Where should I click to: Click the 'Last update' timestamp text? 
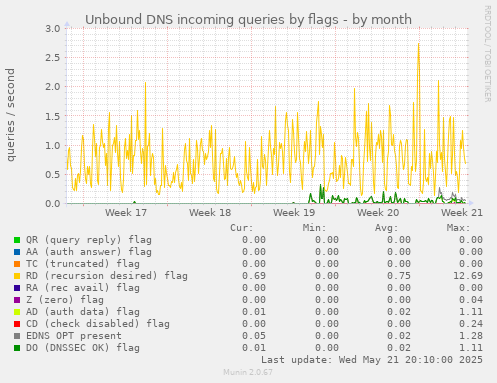click(x=372, y=360)
